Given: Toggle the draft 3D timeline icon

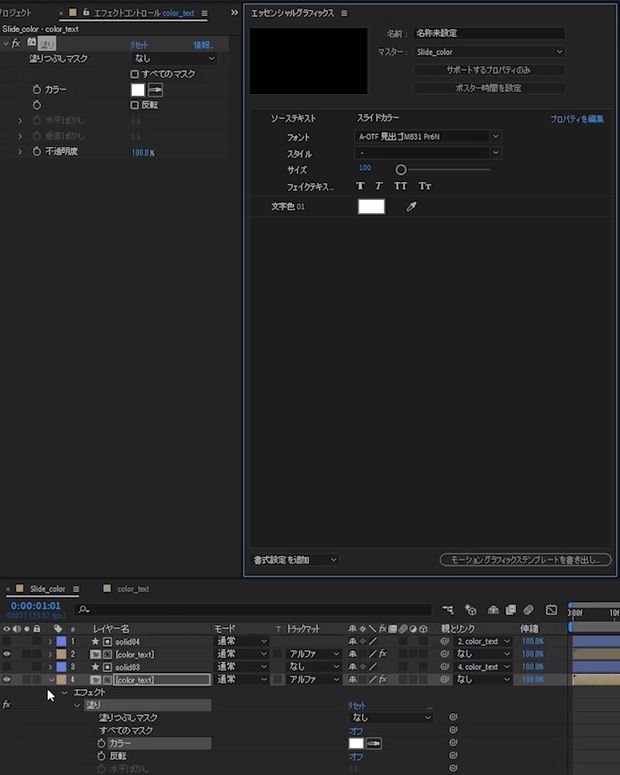Looking at the screenshot, I should tap(471, 610).
